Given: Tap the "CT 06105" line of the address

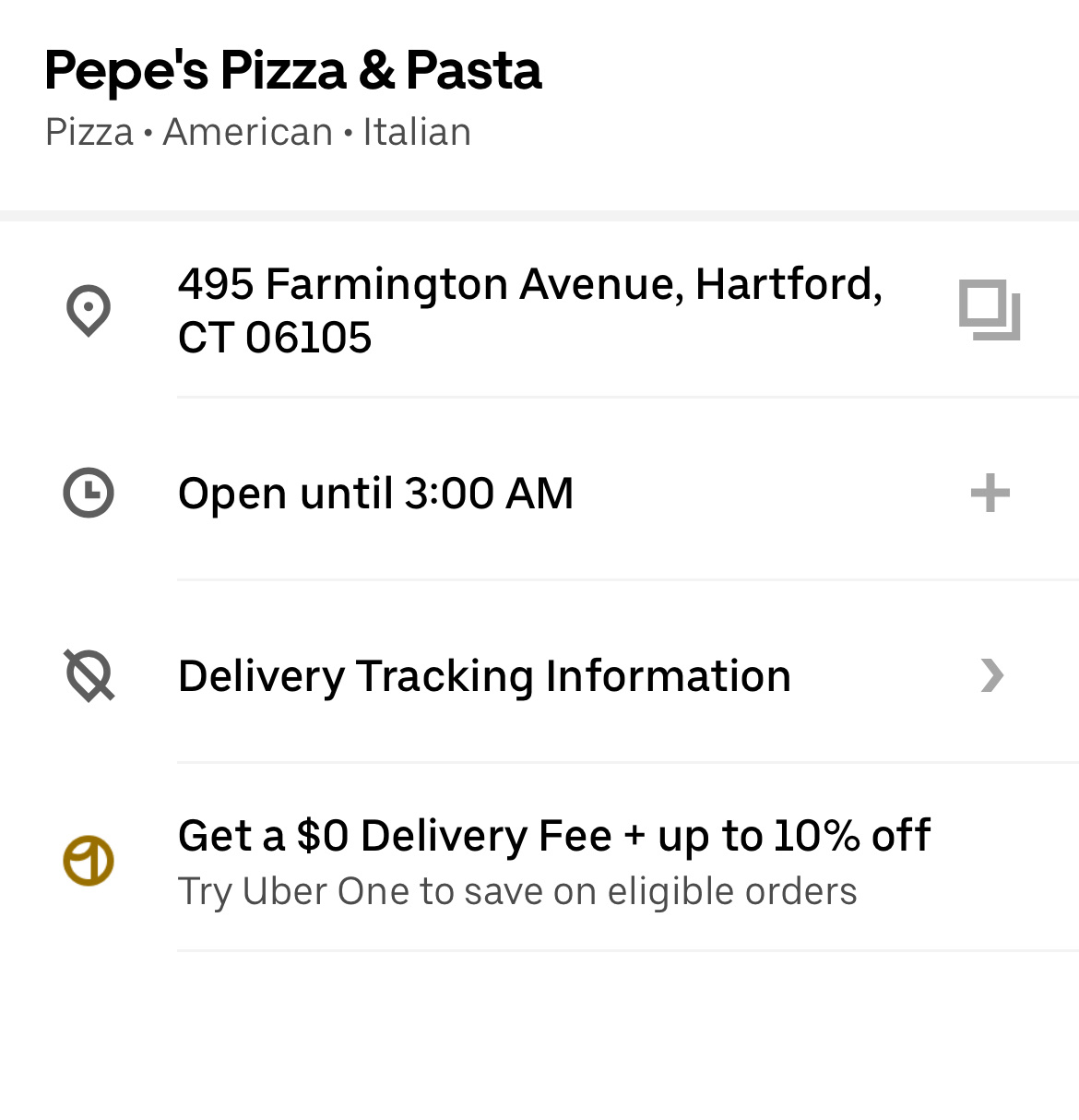Looking at the screenshot, I should click(x=275, y=338).
